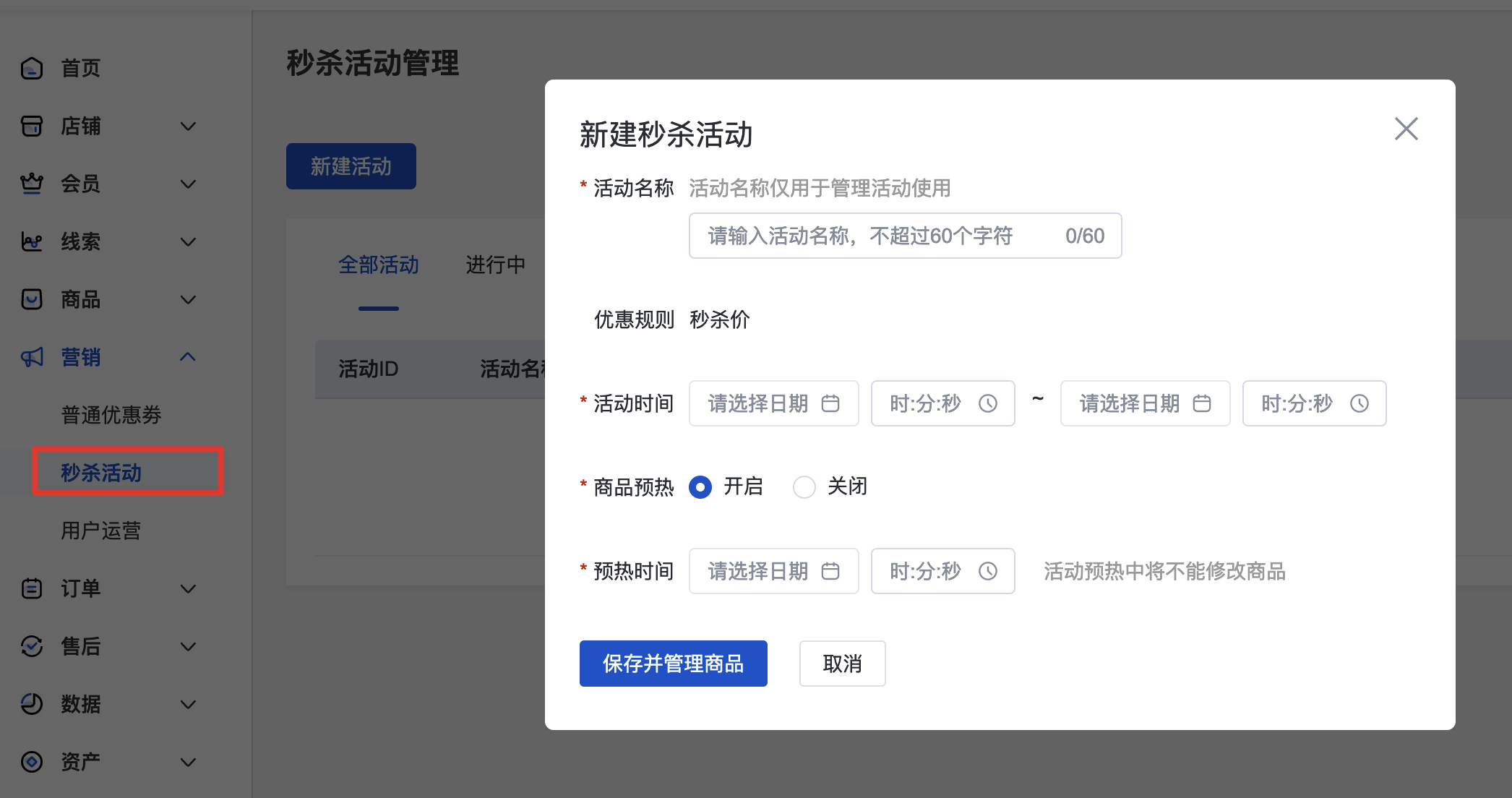Open 普通优惠券 submenu item
The width and height of the screenshot is (1512, 798).
pyautogui.click(x=111, y=415)
